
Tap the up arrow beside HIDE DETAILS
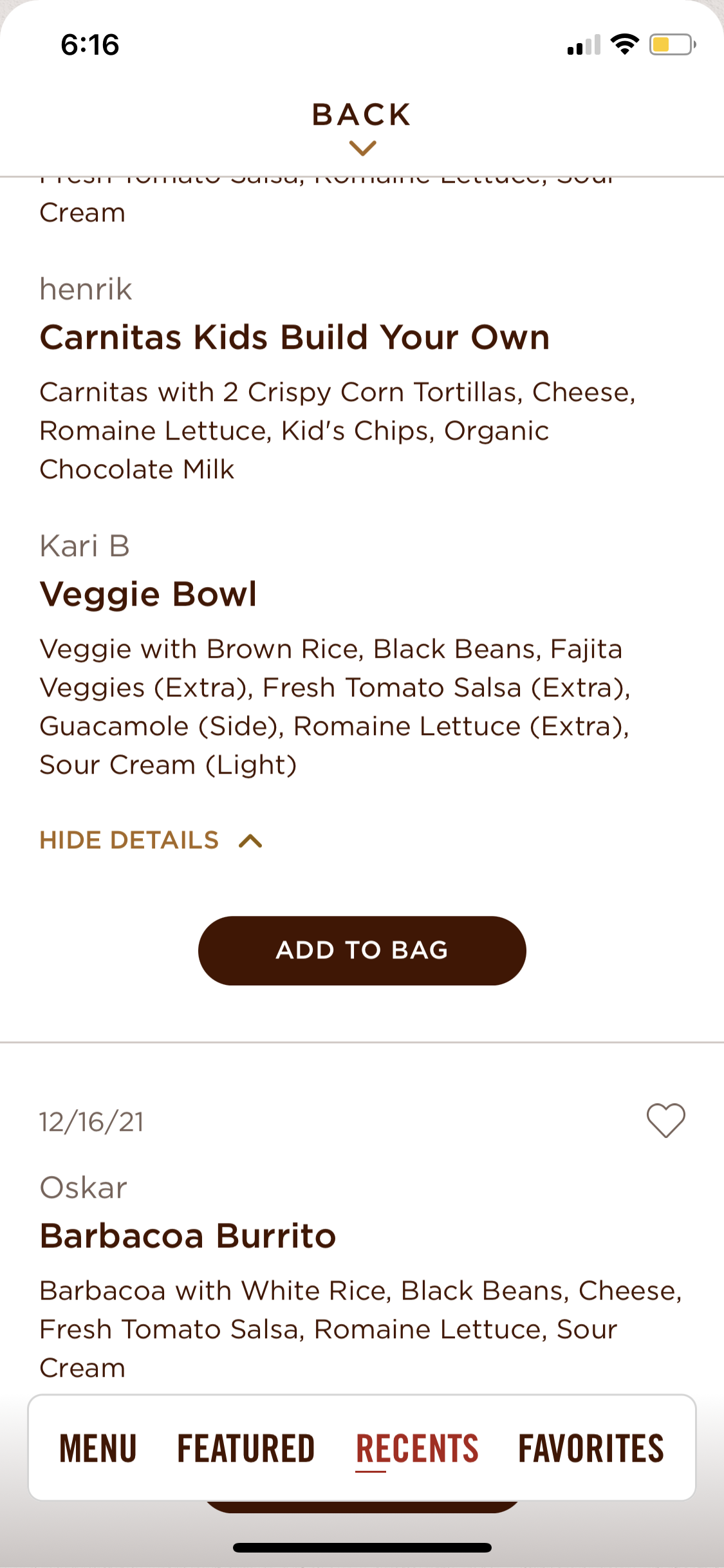(x=250, y=841)
